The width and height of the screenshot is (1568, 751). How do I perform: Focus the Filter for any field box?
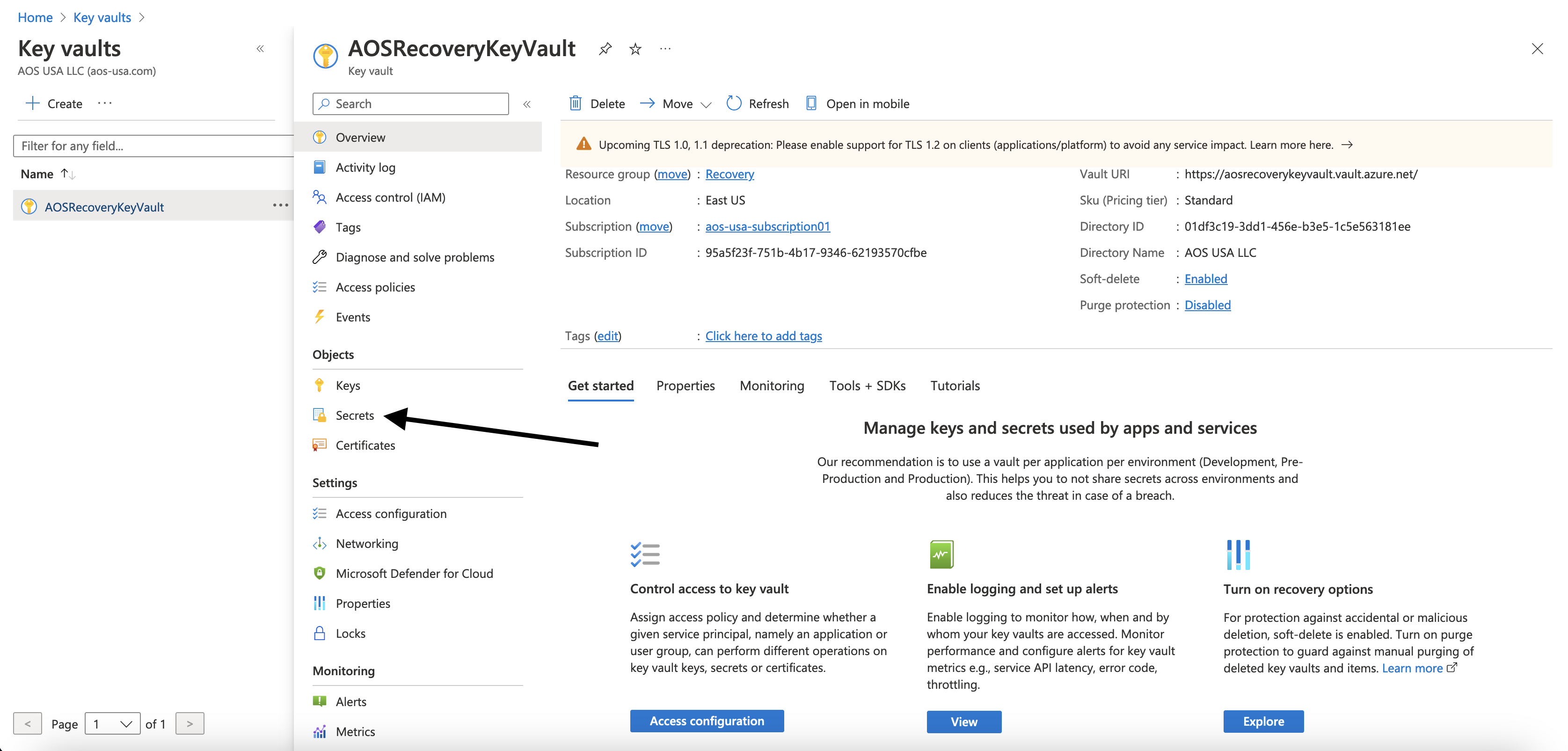pyautogui.click(x=153, y=146)
